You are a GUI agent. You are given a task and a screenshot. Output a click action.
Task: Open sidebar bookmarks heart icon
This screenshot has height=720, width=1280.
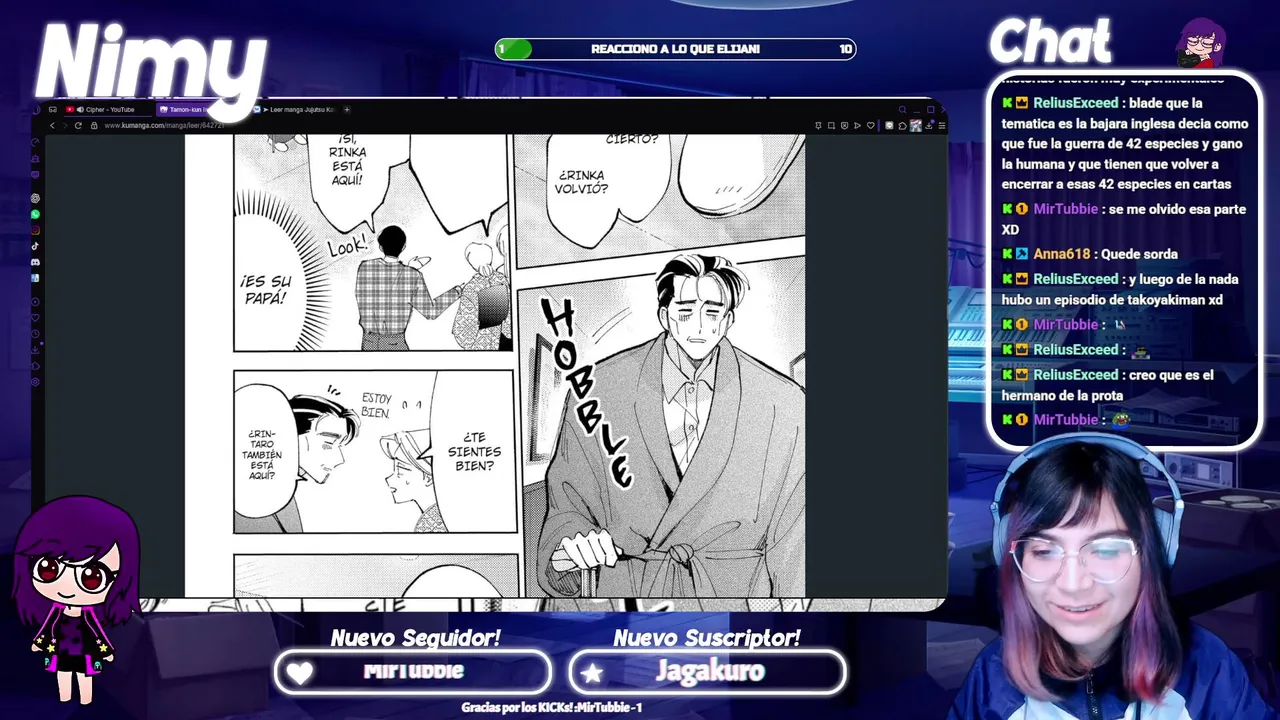coord(35,318)
